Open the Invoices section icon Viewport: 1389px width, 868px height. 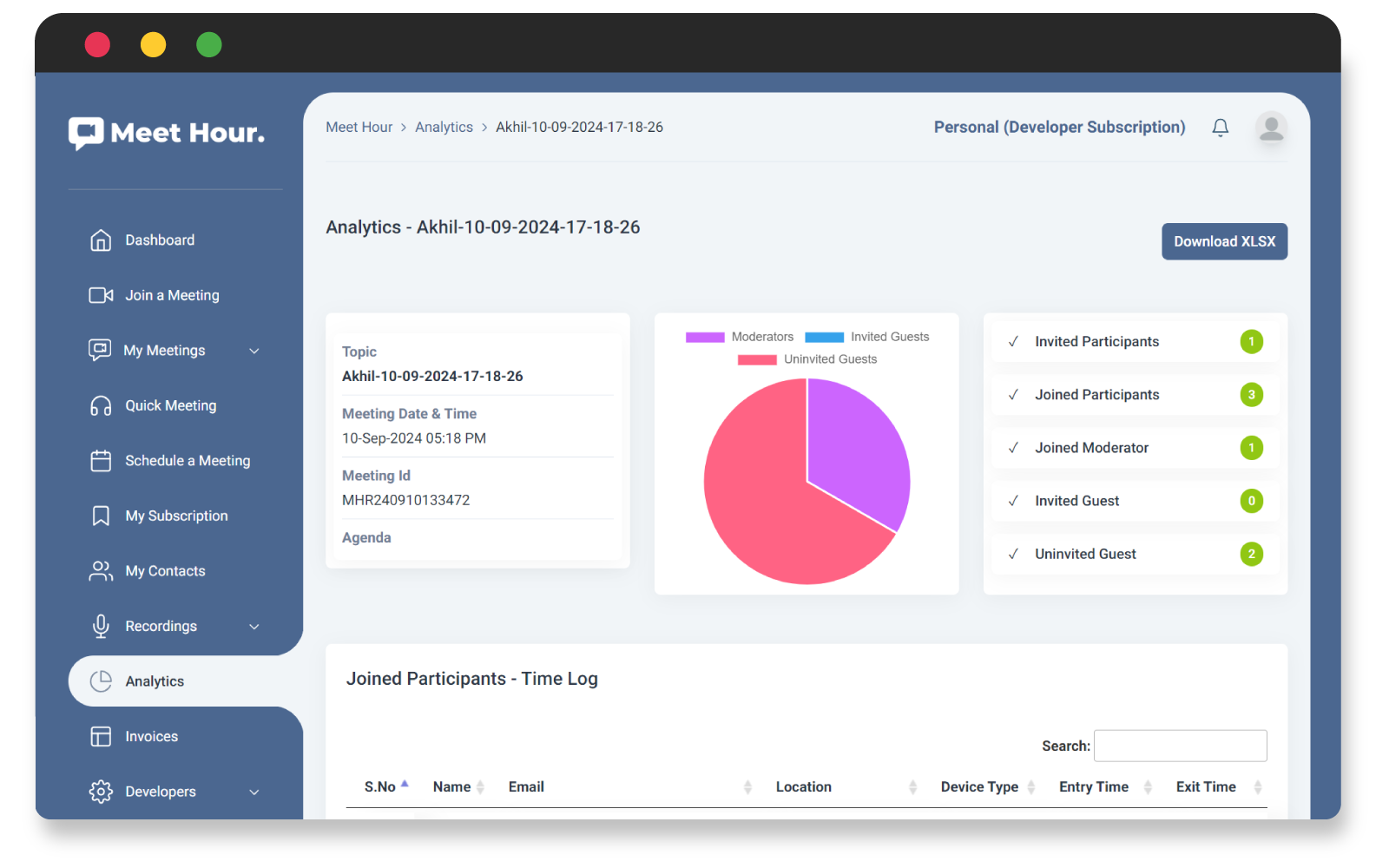point(100,736)
